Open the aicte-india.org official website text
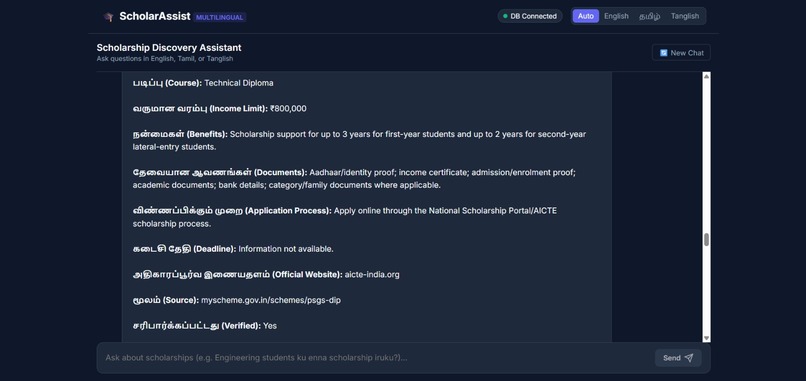806x381 pixels. pos(372,275)
